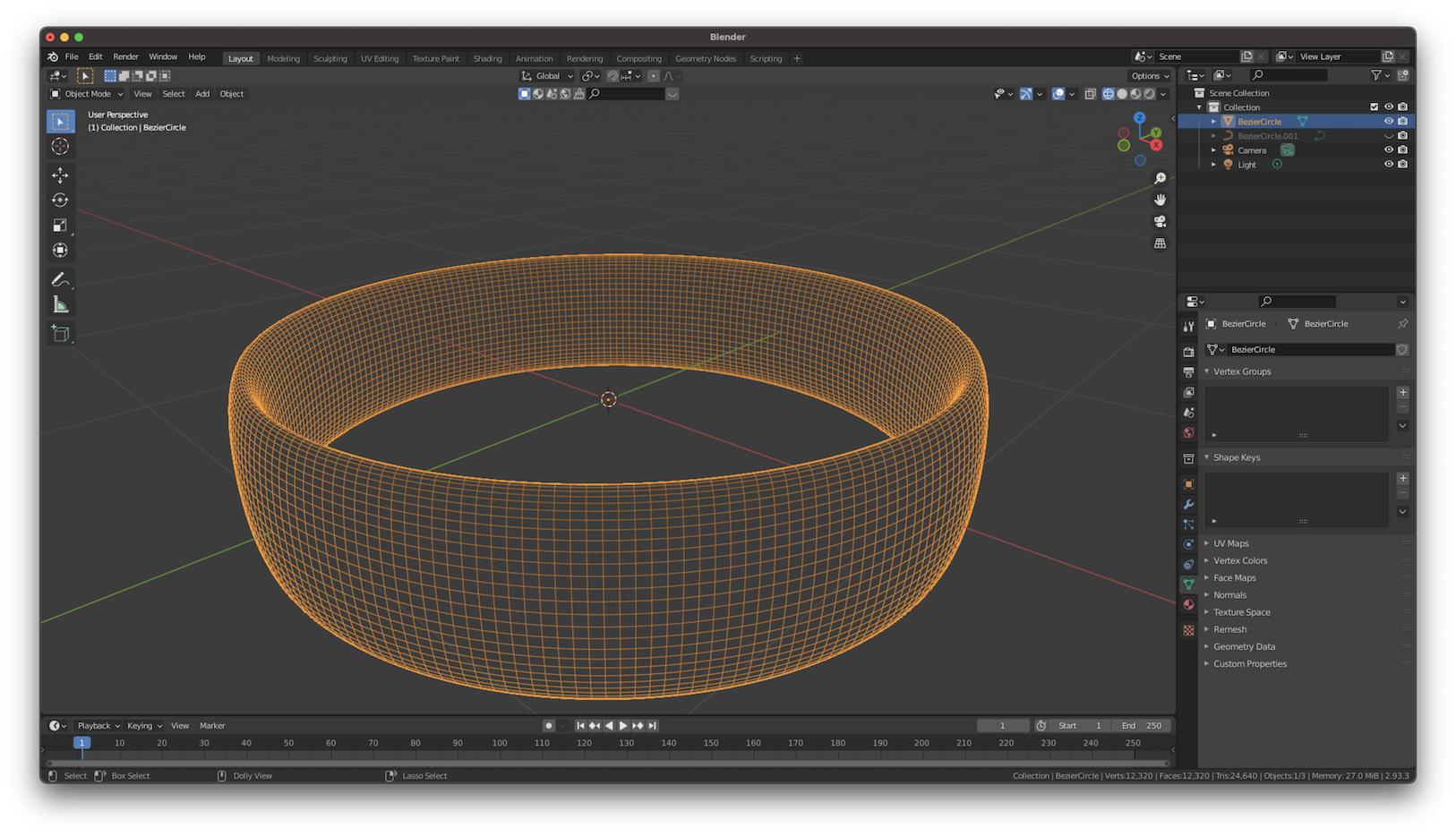Select the Annotate tool
This screenshot has height=836, width=1456.
tap(60, 280)
